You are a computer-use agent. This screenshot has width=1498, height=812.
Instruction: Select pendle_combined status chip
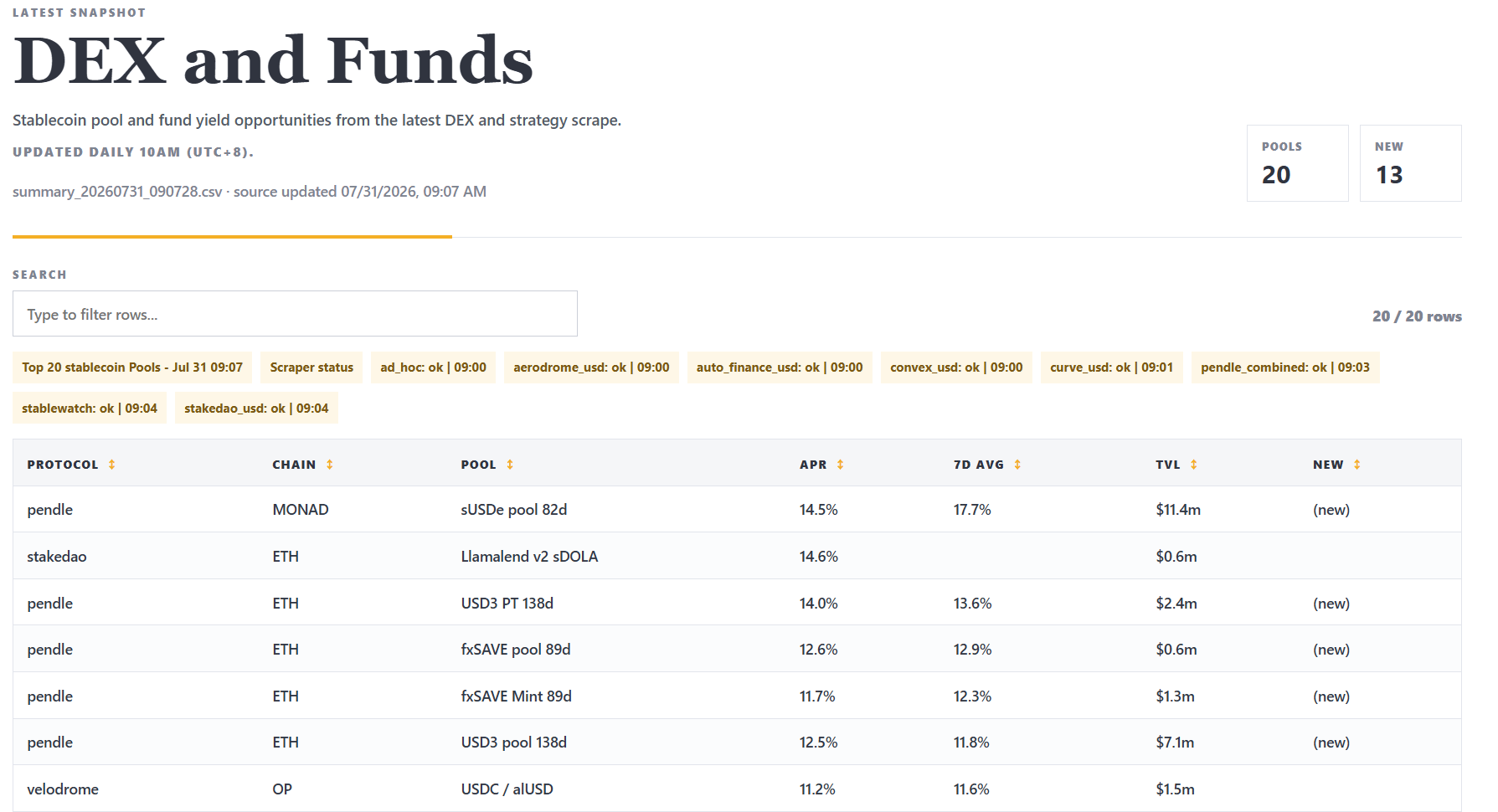tap(1285, 367)
